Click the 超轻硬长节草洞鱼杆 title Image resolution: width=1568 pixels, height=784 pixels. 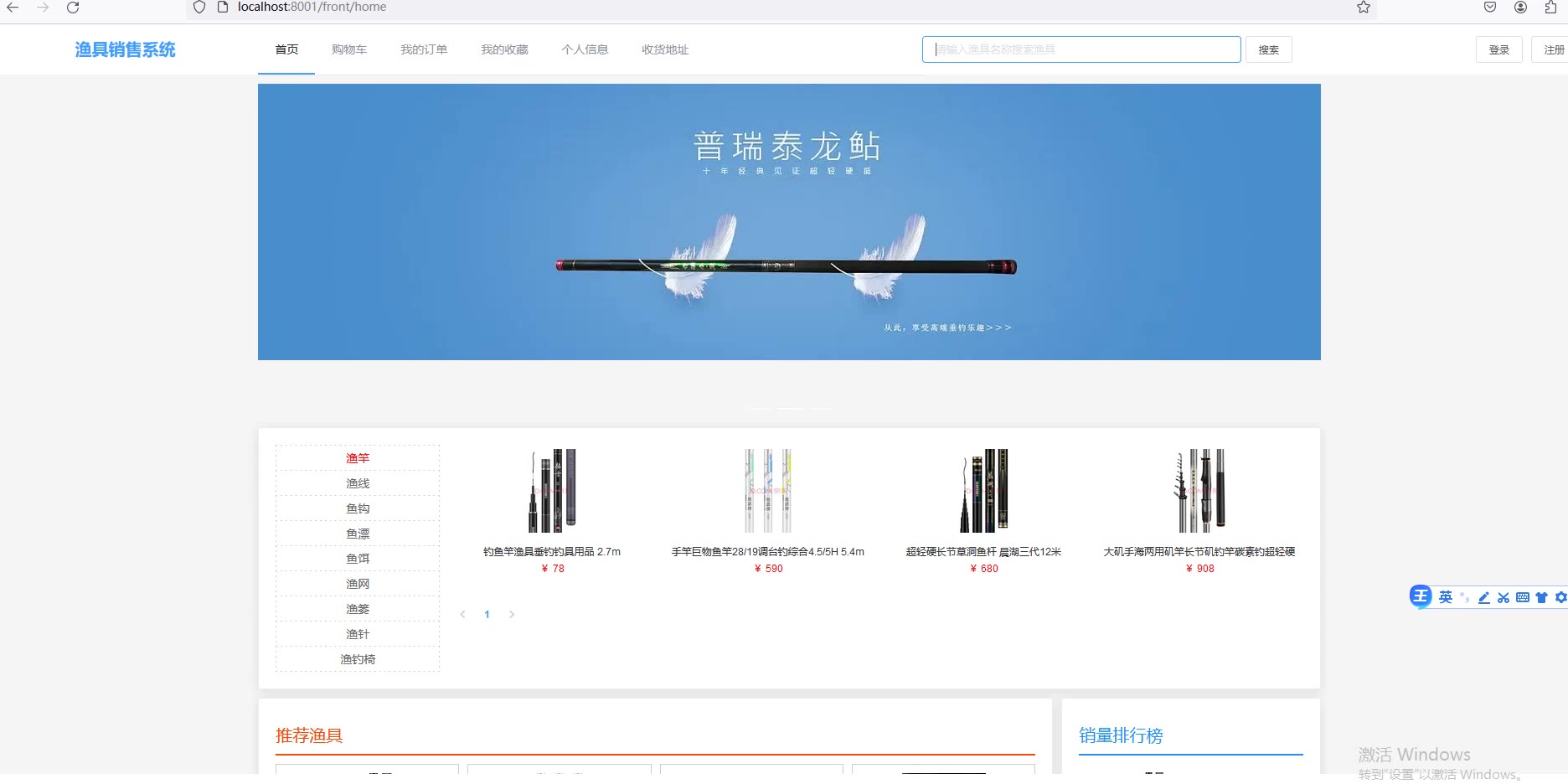[983, 552]
